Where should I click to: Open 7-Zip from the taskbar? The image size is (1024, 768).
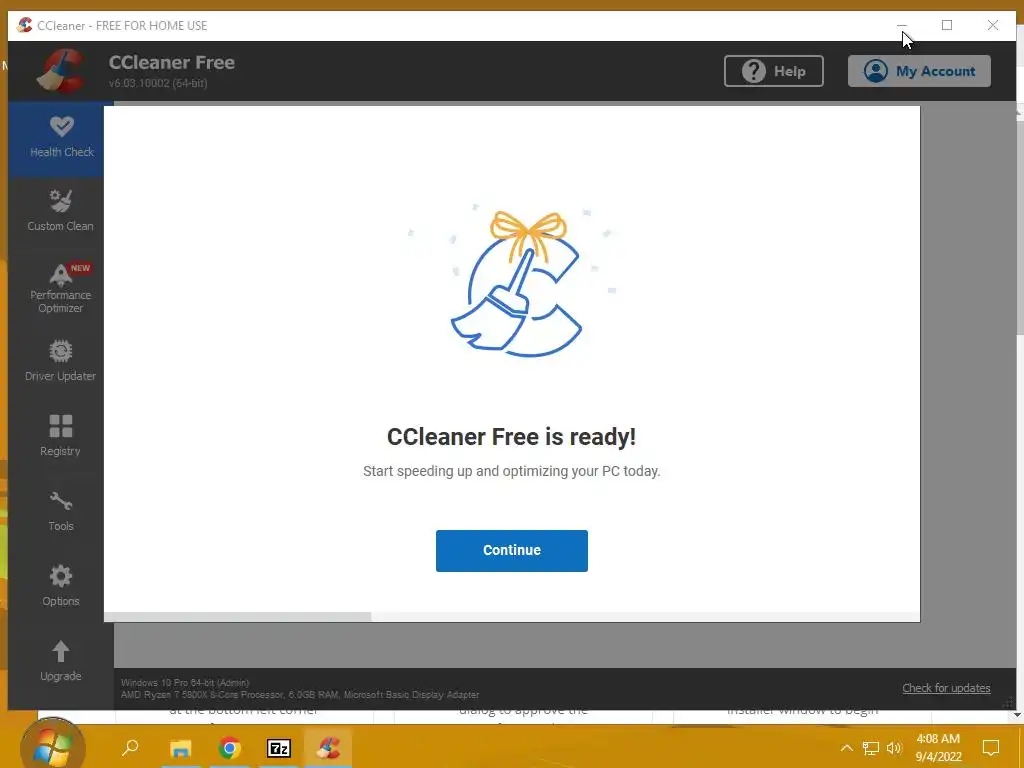(x=279, y=748)
